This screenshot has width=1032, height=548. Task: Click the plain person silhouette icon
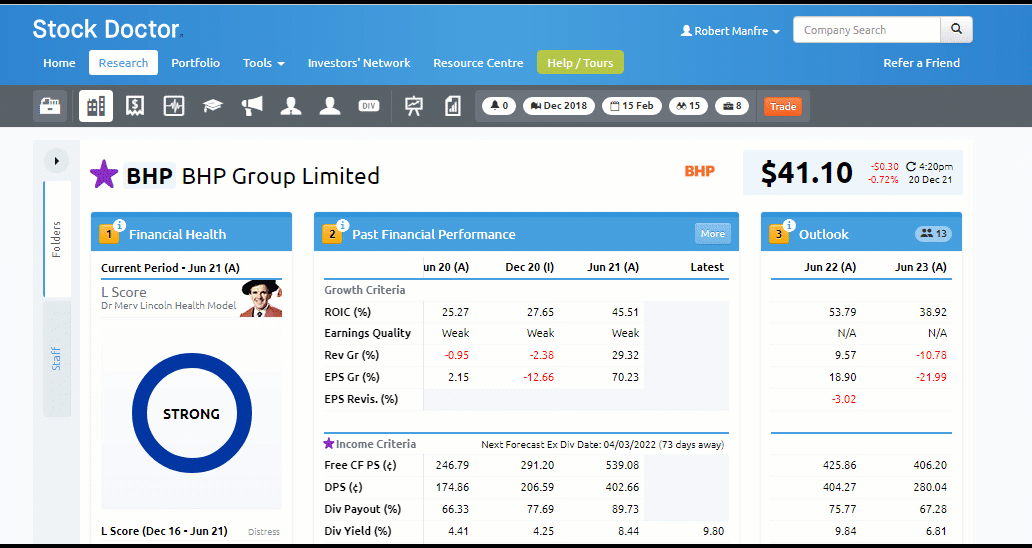(x=330, y=106)
